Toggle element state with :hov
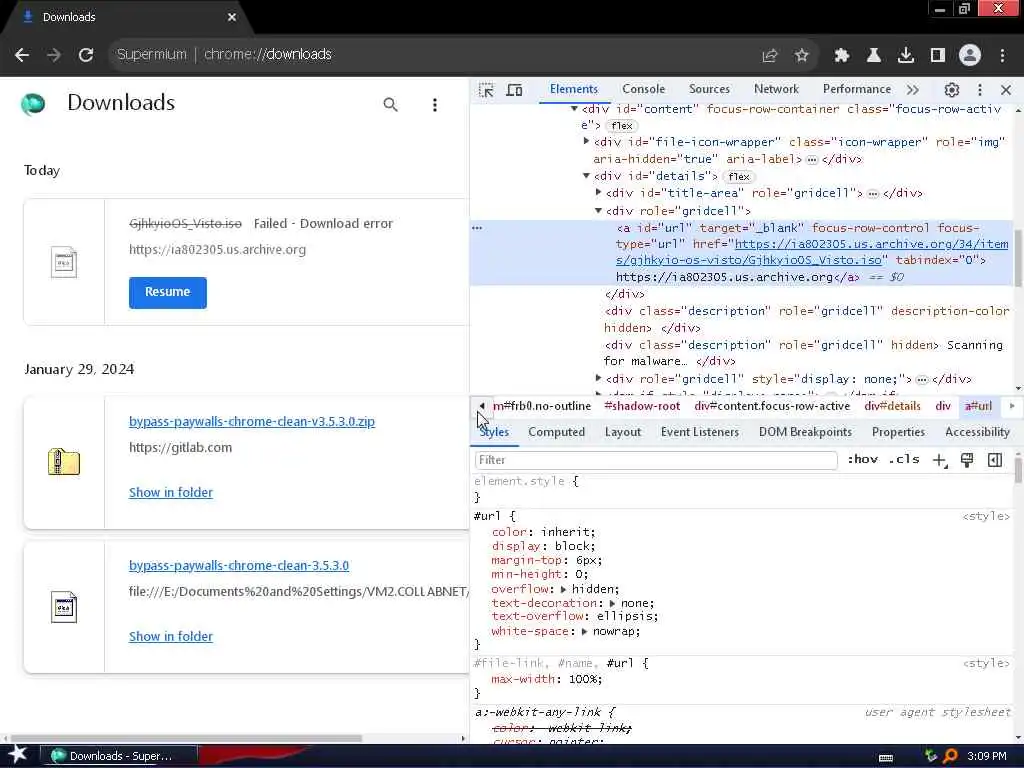The width and height of the screenshot is (1024, 768). pos(863,460)
